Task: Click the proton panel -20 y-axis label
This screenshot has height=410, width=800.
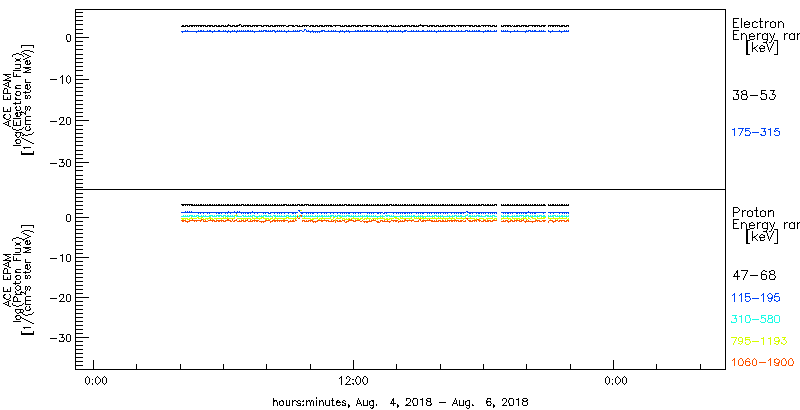Action: 61,297
